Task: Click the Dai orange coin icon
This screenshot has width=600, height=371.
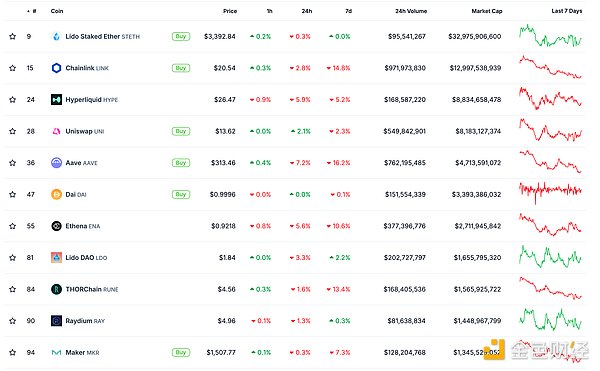Action: click(56, 194)
